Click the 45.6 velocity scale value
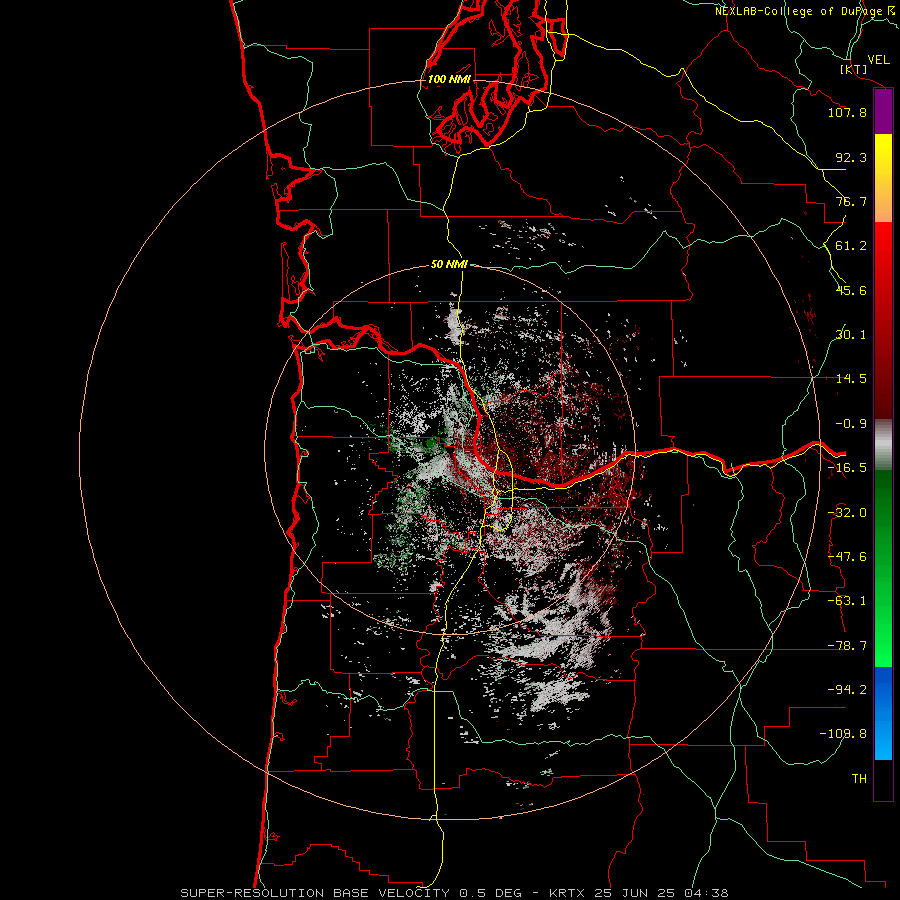Viewport: 900px width, 900px height. pos(851,290)
